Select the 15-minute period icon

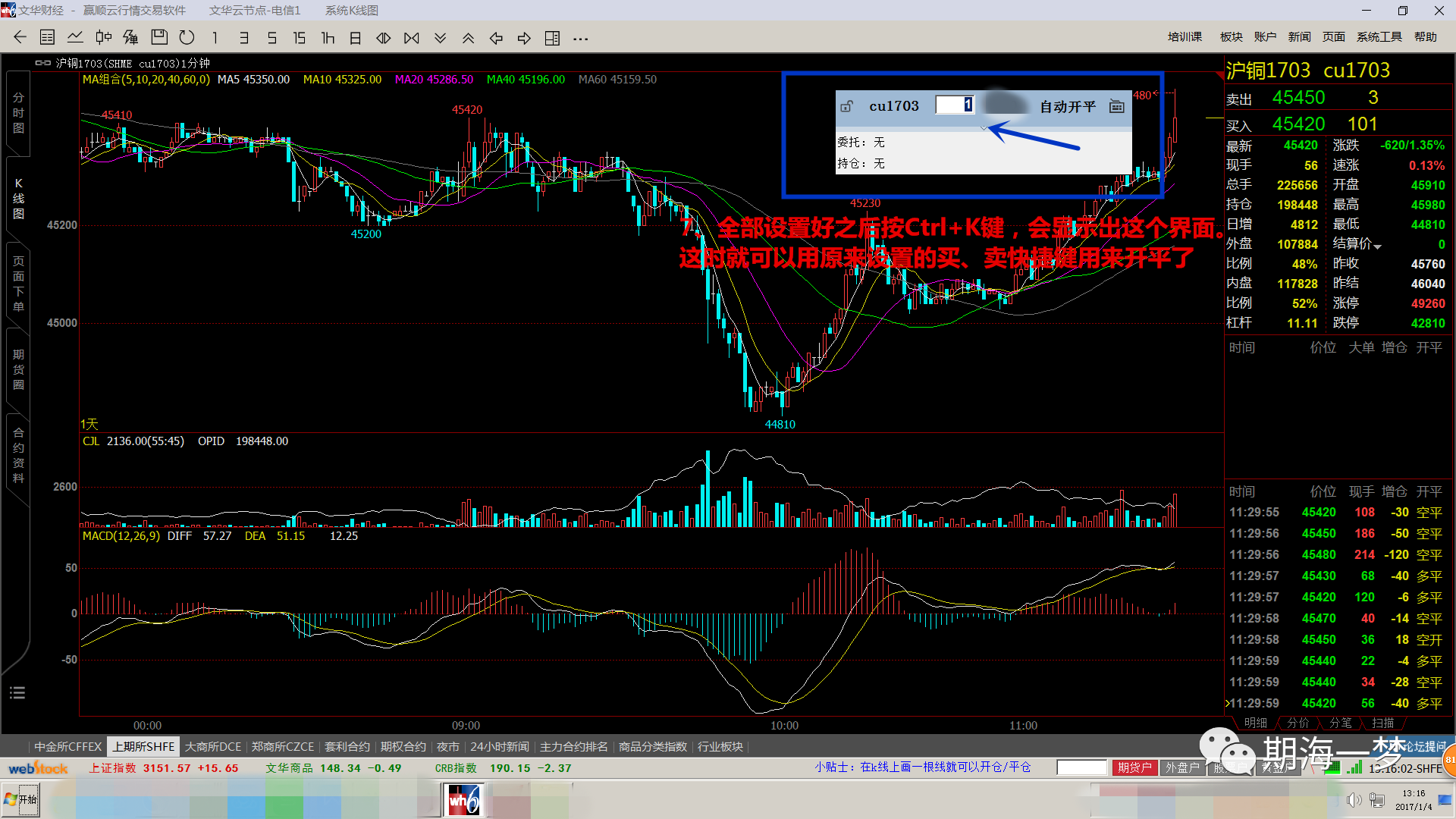click(x=299, y=38)
